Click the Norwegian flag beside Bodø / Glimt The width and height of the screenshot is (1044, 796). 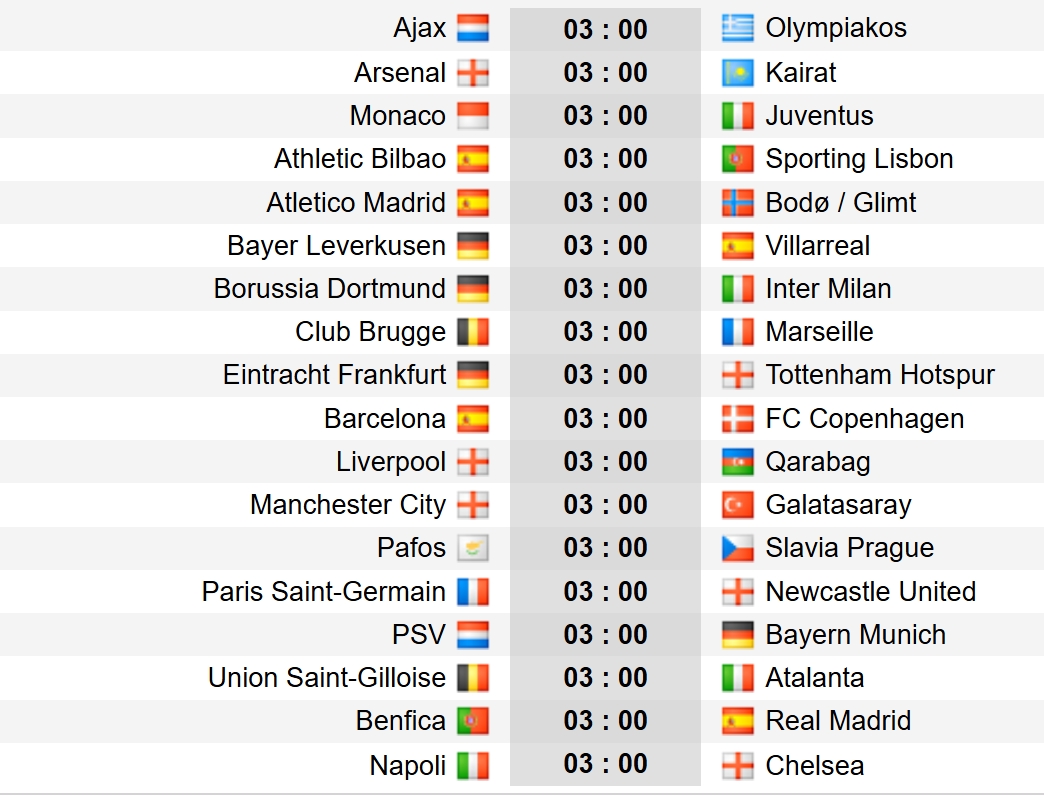738,203
